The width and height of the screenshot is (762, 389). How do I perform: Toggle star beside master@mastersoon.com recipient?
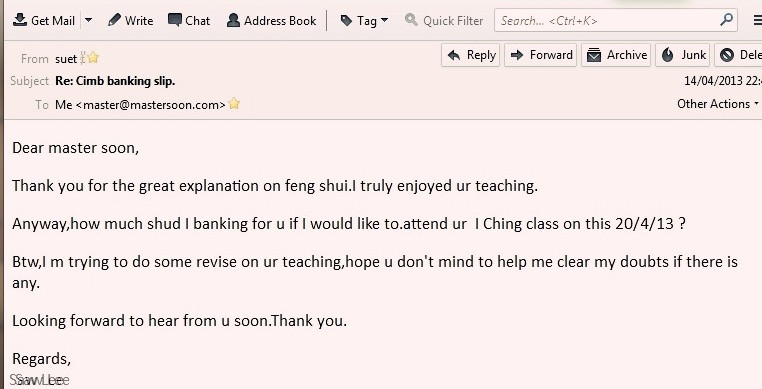tap(234, 103)
